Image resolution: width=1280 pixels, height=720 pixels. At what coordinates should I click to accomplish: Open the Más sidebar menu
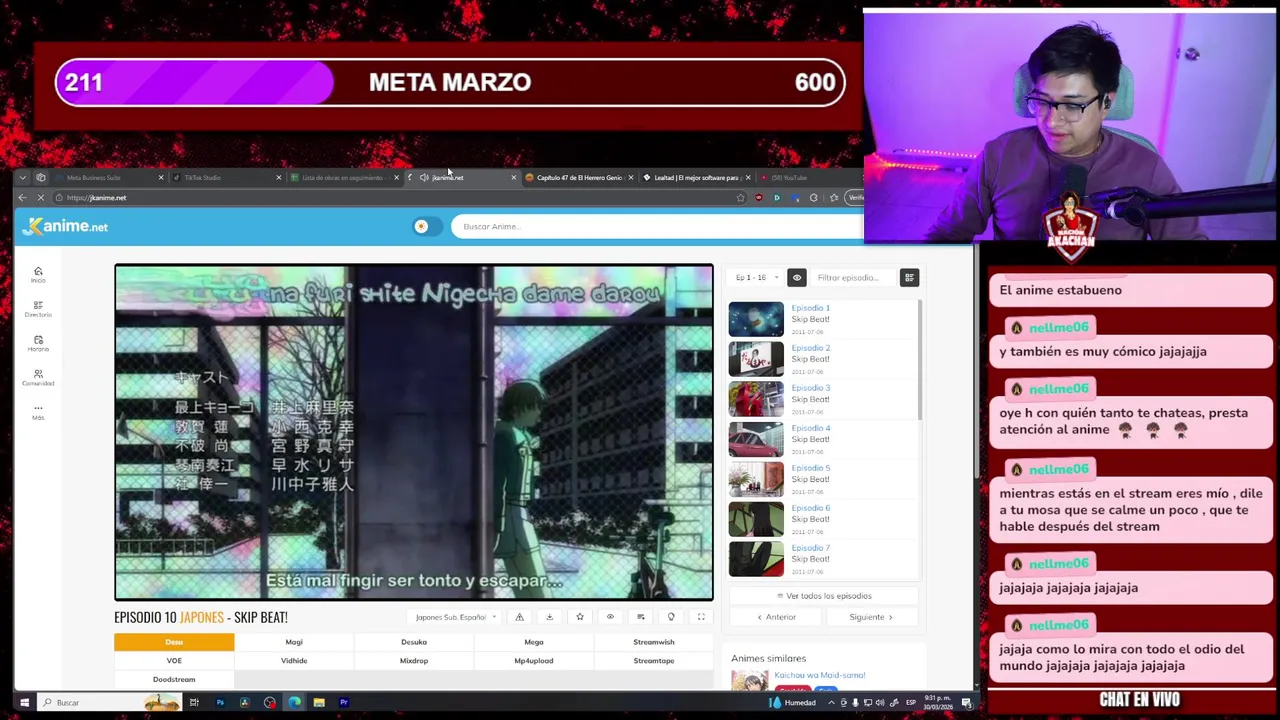click(x=38, y=411)
